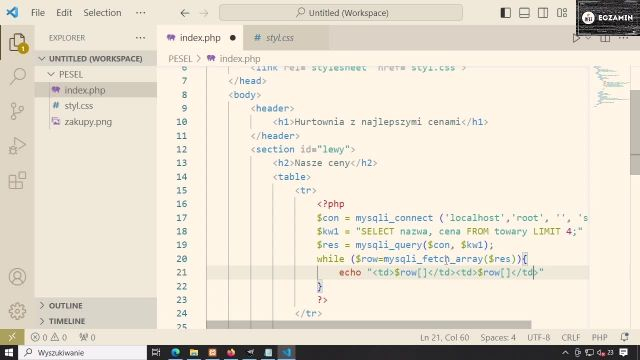The image size is (640, 360).
Task: Open Task View on taskbar
Action: pyautogui.click(x=156, y=353)
